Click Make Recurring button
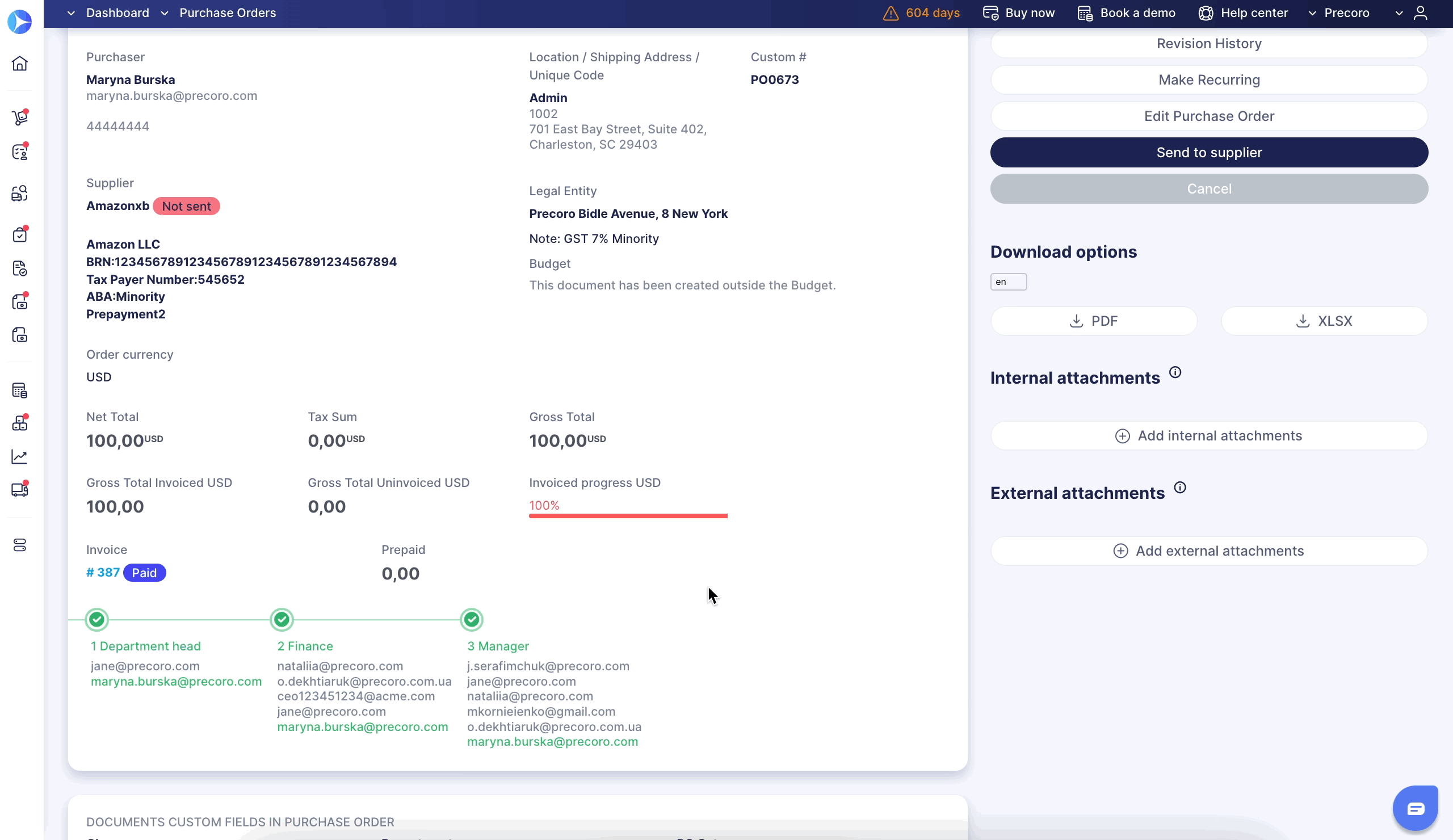This screenshot has width=1453, height=840. 1209,79
